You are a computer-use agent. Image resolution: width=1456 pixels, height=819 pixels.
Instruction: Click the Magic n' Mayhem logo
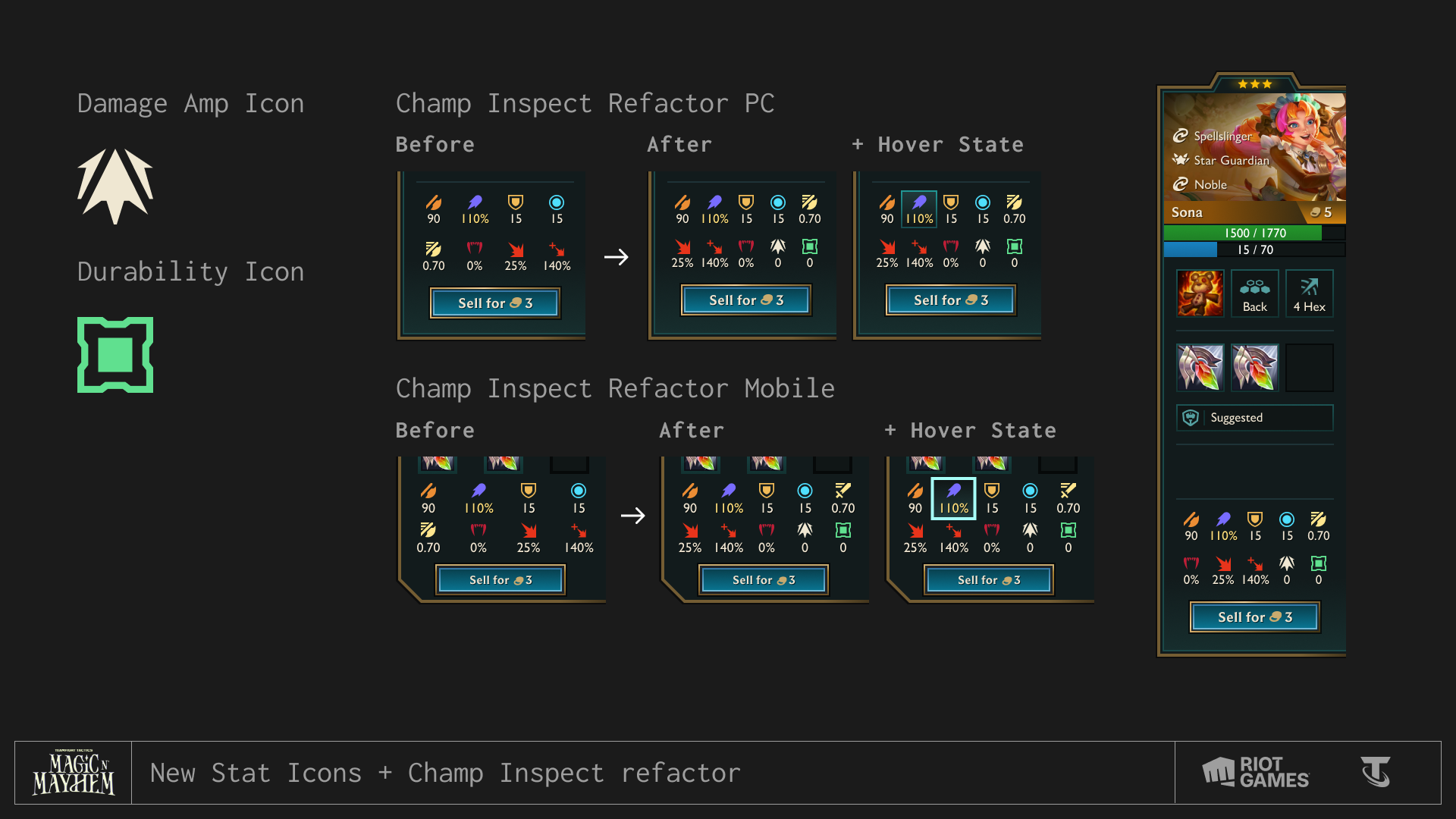pos(74,773)
